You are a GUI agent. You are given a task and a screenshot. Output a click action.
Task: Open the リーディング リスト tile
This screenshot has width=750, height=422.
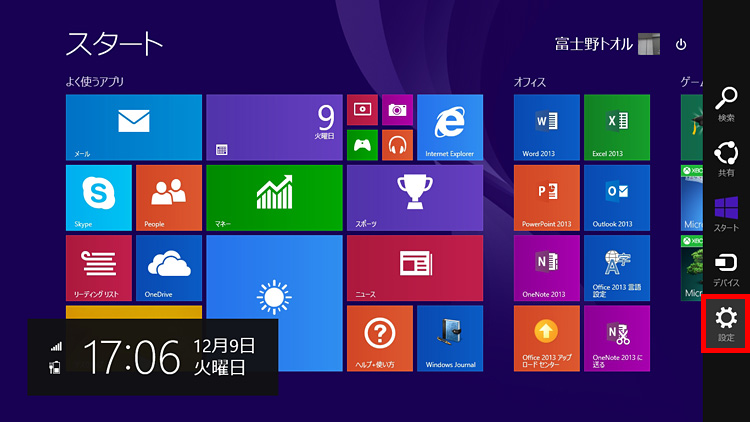[x=99, y=268]
